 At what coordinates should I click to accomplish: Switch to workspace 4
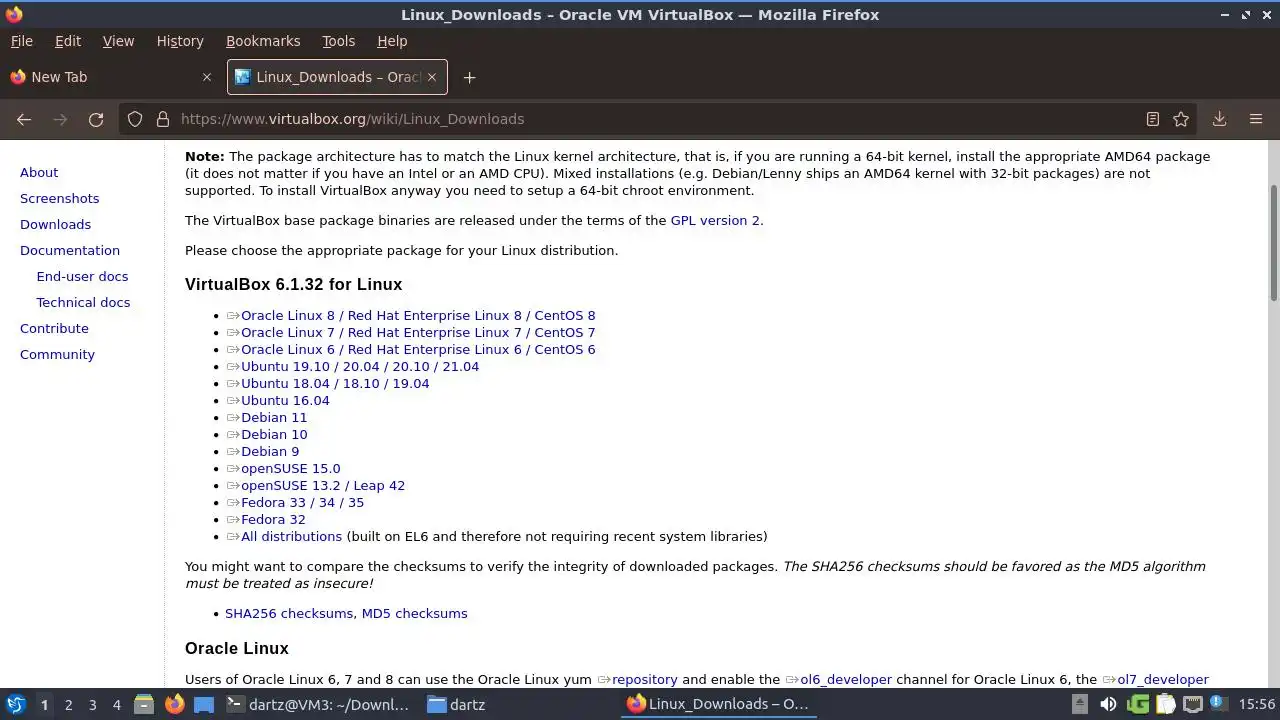(116, 704)
